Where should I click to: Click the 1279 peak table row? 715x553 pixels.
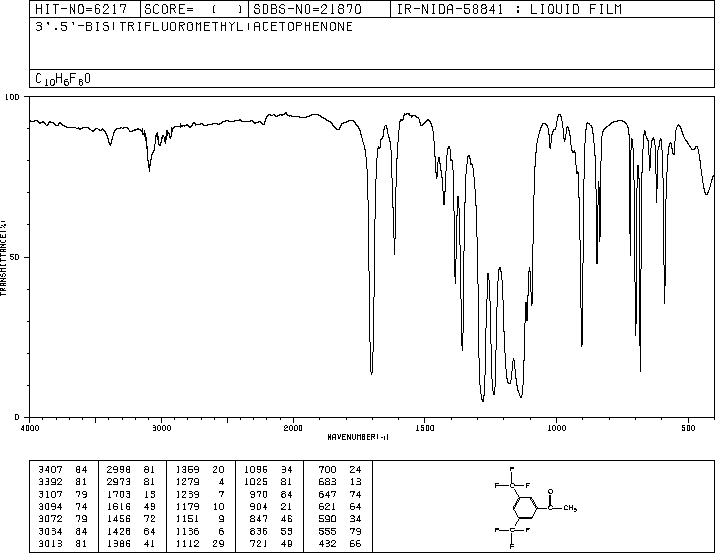click(200, 482)
